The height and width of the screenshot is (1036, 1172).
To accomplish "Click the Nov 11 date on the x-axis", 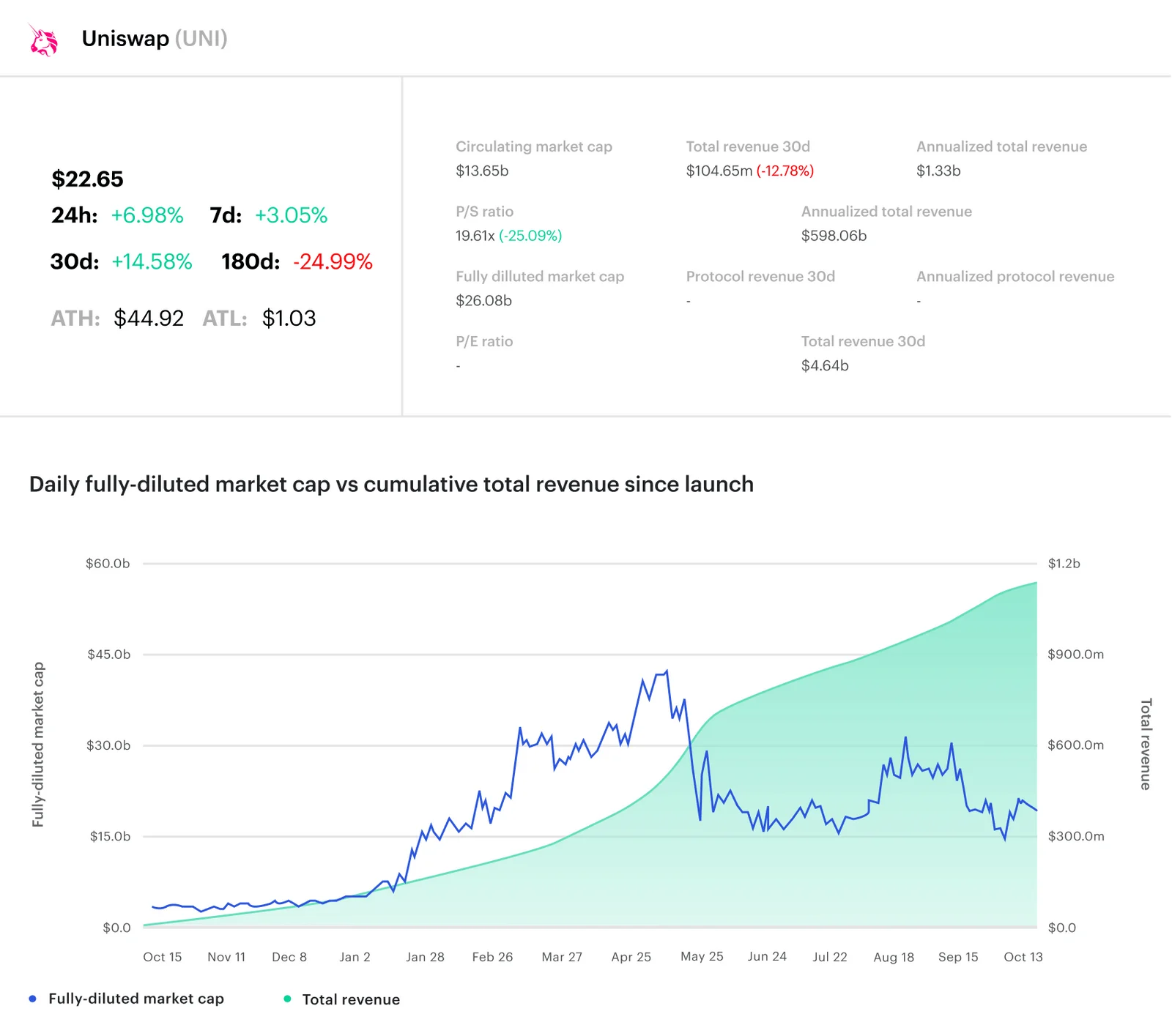I will (226, 957).
